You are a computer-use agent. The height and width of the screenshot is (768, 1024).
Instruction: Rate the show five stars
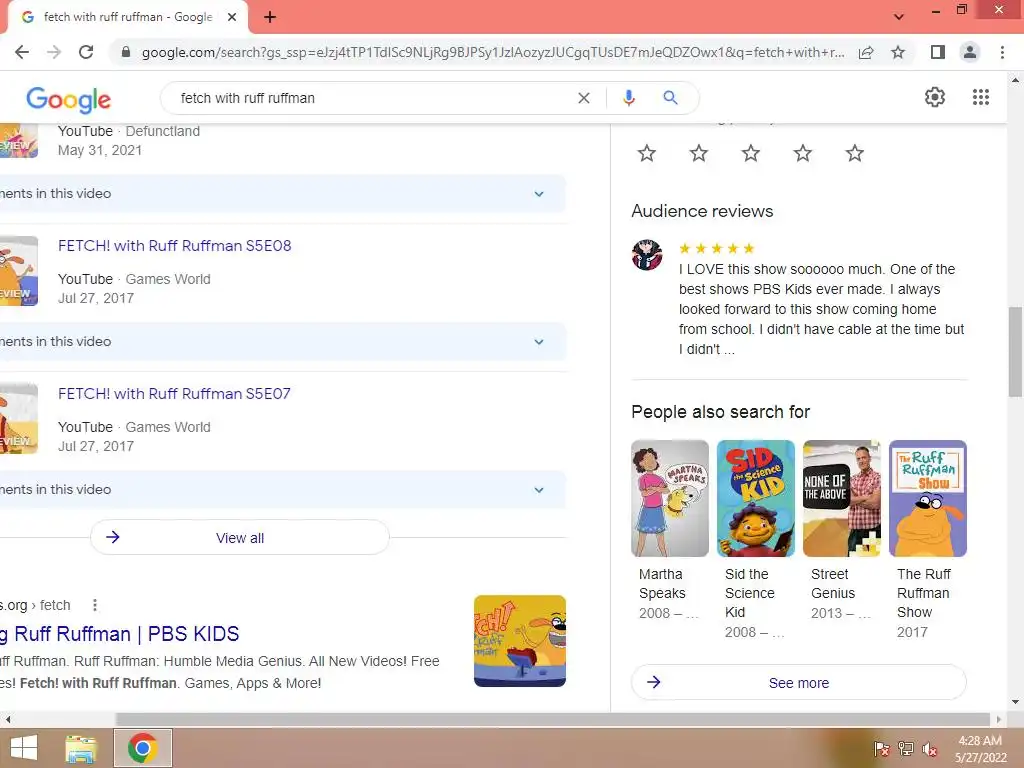[855, 153]
